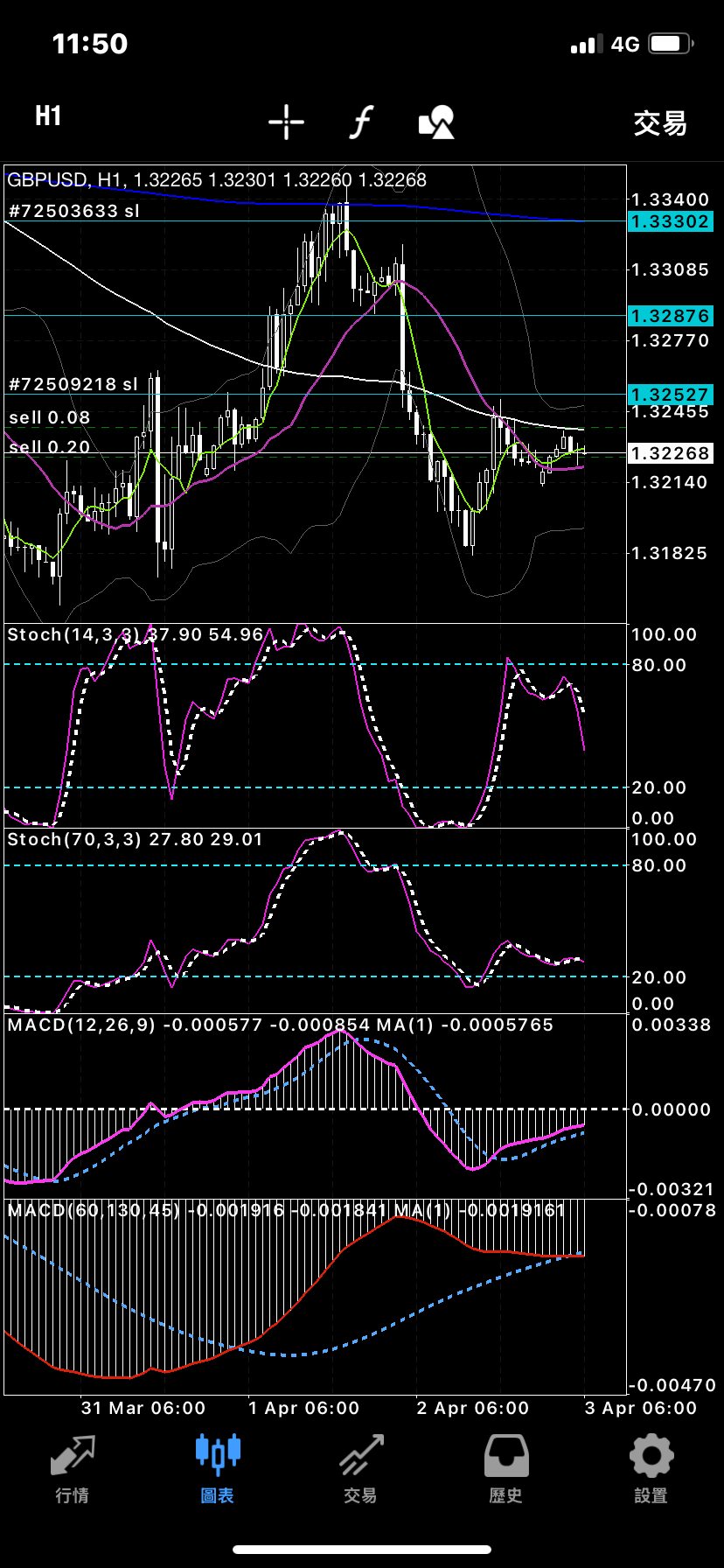
Task: Select the #72509218 sl stop loss label
Action: click(x=73, y=384)
